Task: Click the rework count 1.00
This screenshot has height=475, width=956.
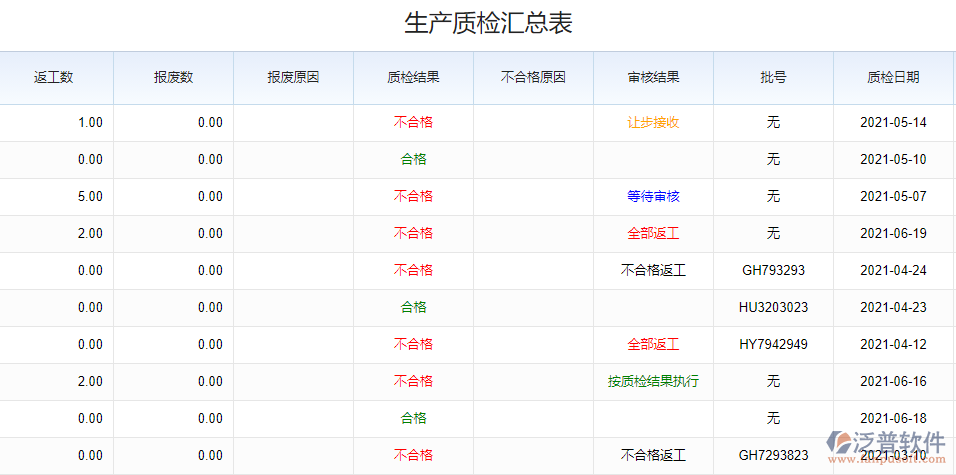Action: (91, 123)
